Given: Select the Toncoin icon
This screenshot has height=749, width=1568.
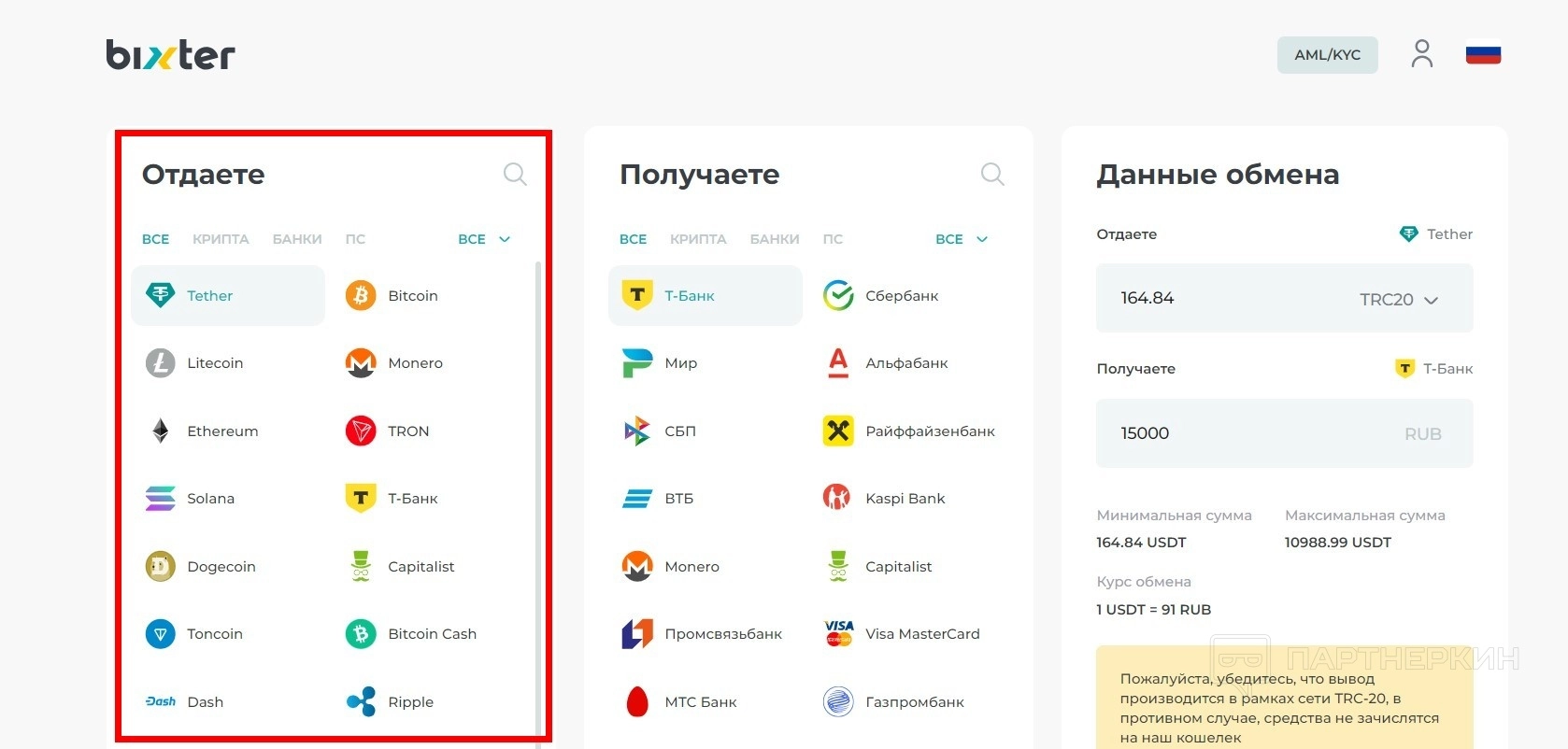Looking at the screenshot, I should (x=161, y=634).
